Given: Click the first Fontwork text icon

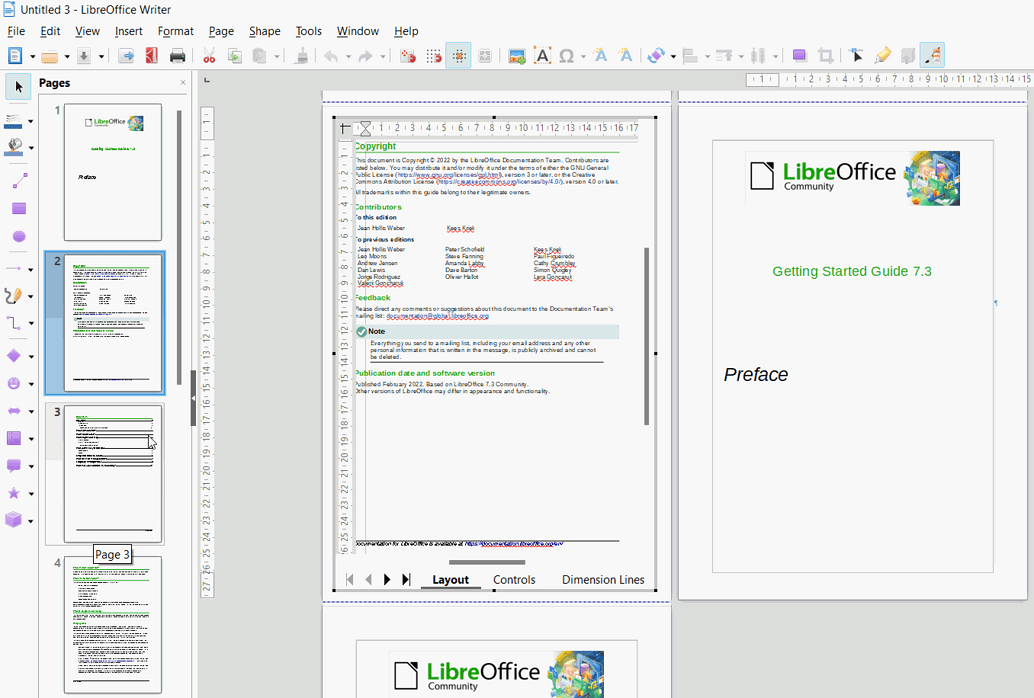Looking at the screenshot, I should [x=600, y=56].
